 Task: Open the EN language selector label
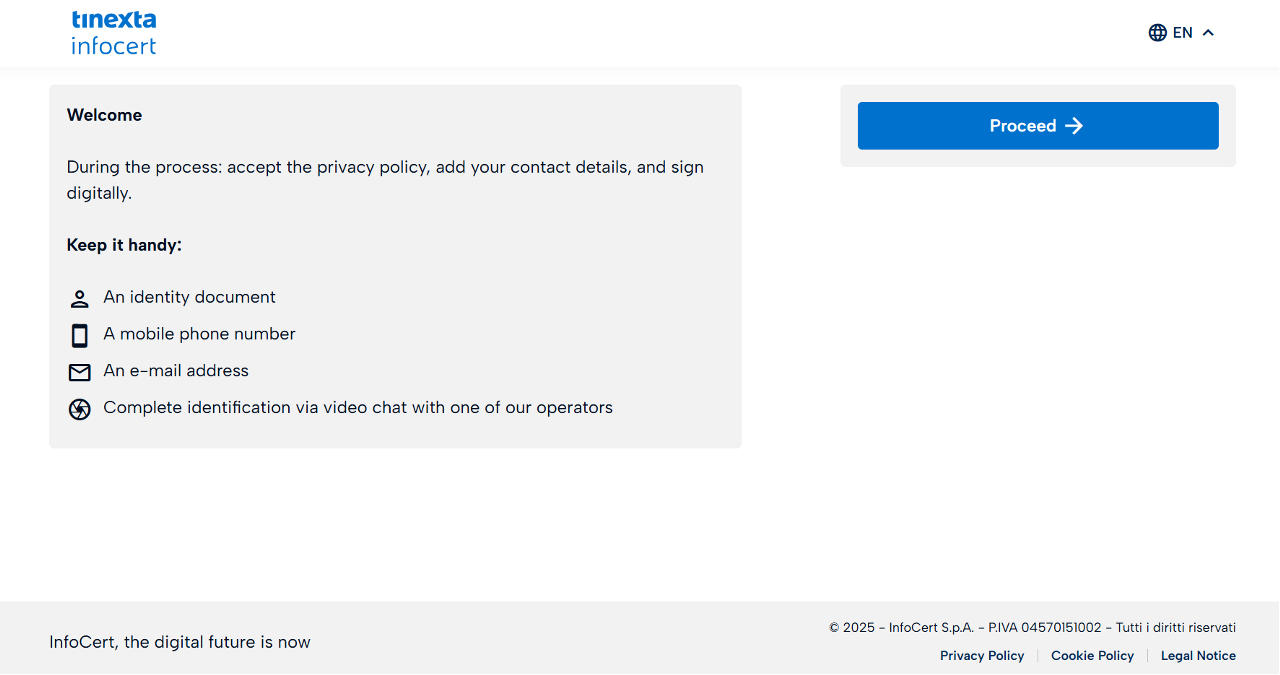pos(1183,33)
